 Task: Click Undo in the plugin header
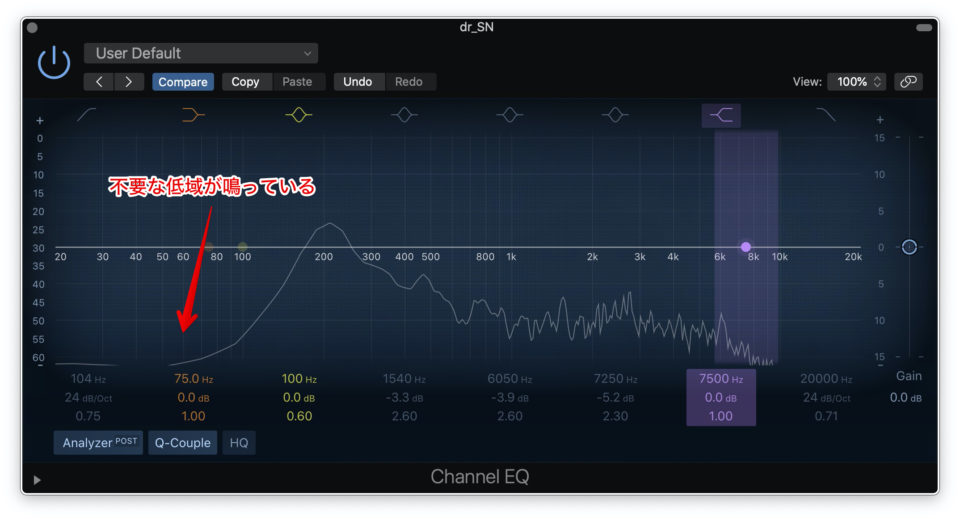coord(357,82)
